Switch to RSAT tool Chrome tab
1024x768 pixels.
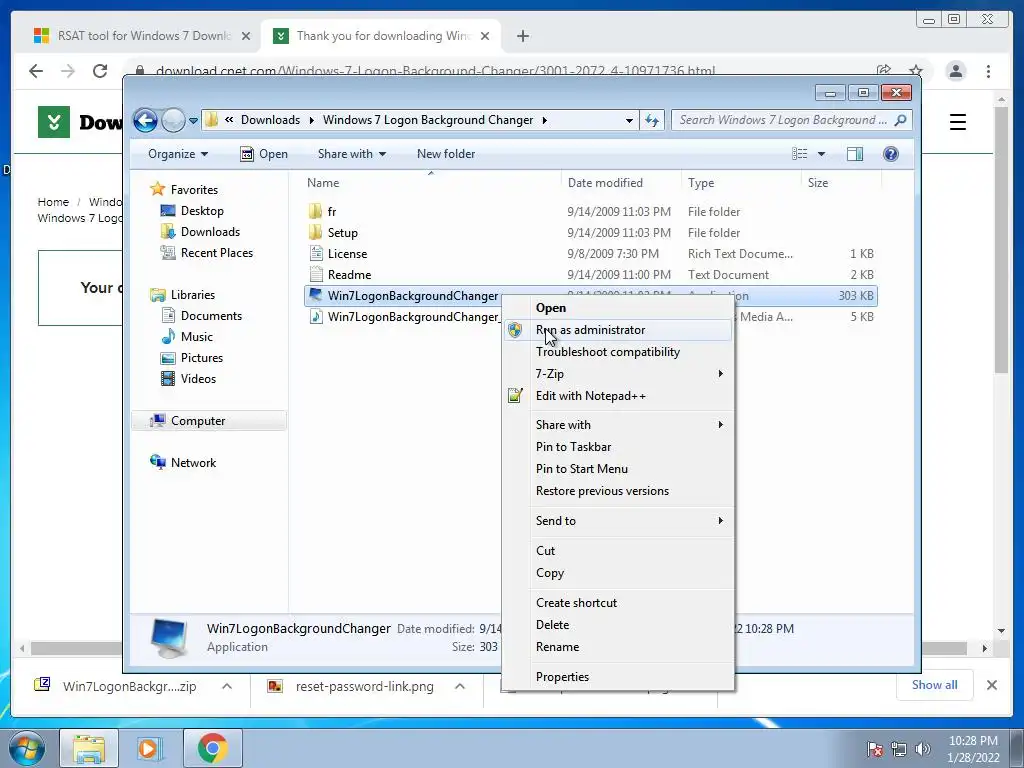coord(140,36)
